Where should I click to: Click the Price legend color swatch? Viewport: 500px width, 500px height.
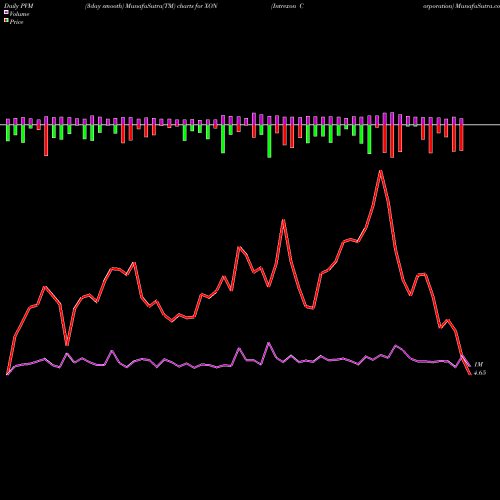click(6, 21)
